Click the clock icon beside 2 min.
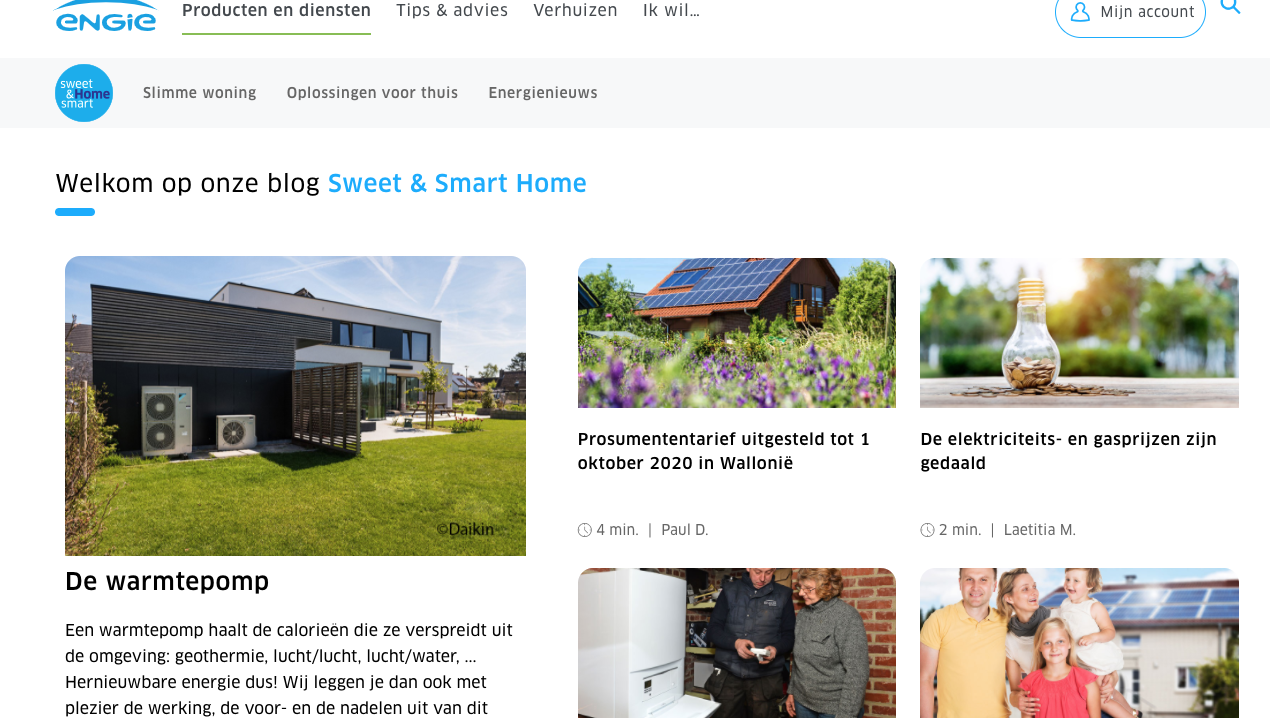 pos(927,530)
